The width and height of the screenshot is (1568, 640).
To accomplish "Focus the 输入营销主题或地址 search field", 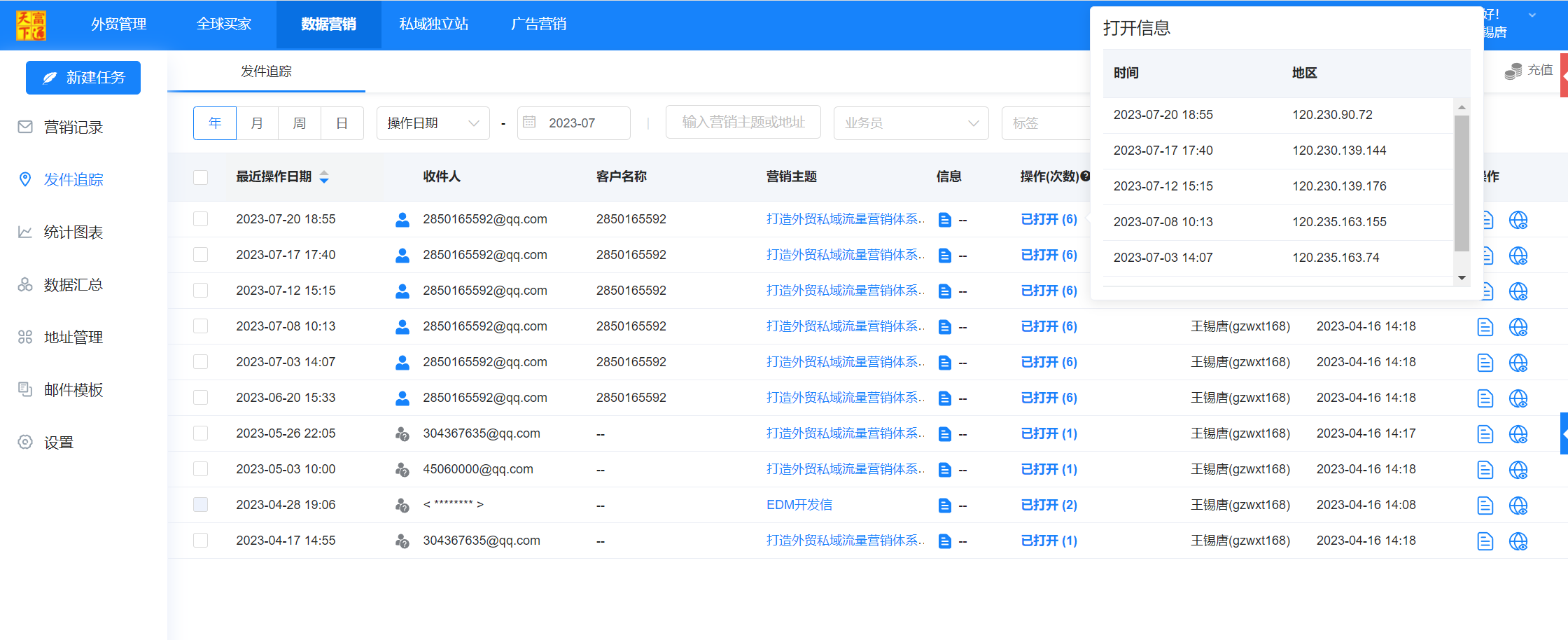I will 743,123.
